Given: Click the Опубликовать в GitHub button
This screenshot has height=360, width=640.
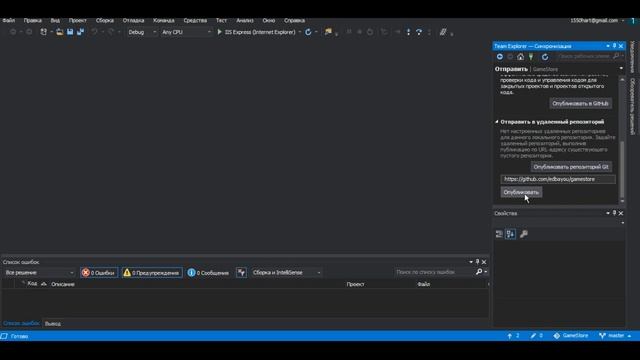Looking at the screenshot, I should point(580,104).
